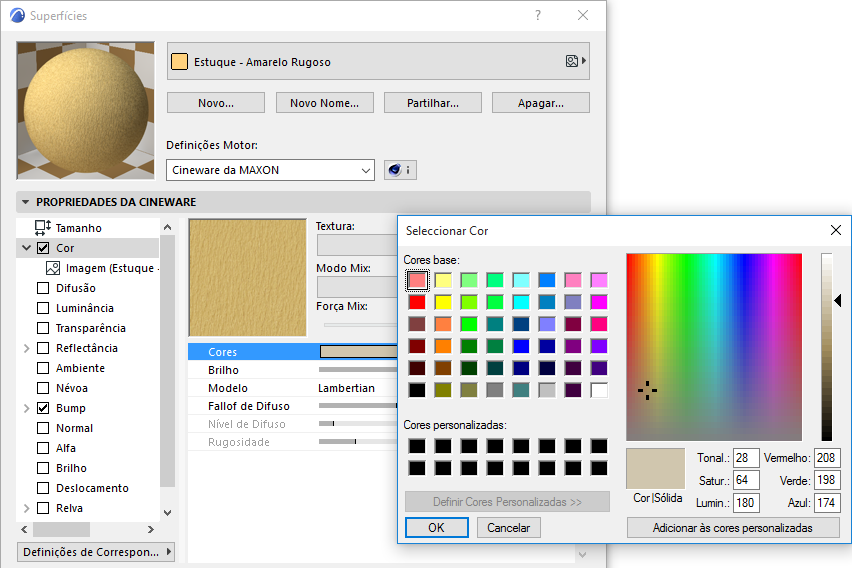This screenshot has height=568, width=852.
Task: Click the Azul value field
Action: (x=827, y=502)
